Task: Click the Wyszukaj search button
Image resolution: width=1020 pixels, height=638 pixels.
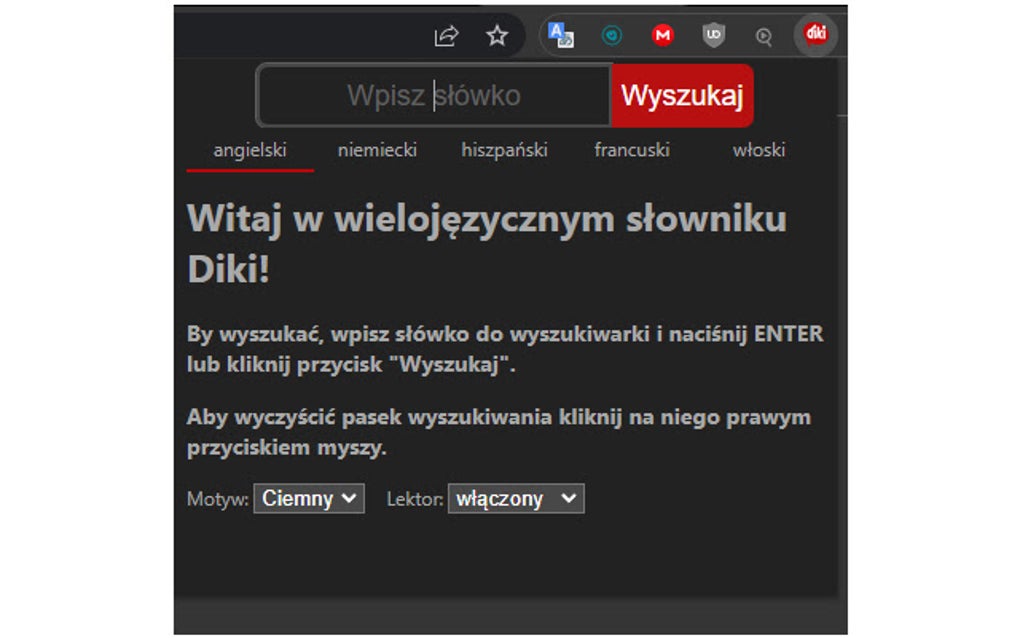Action: pos(682,96)
